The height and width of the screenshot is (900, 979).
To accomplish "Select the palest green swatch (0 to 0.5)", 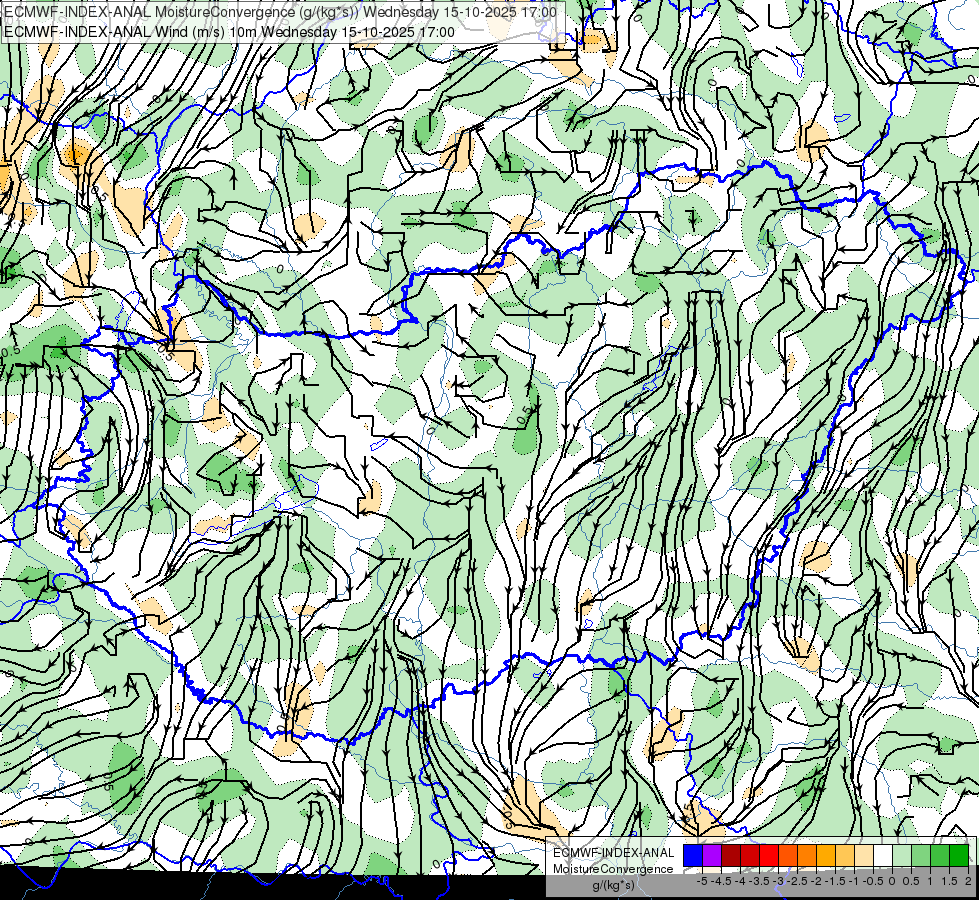I will (x=902, y=855).
